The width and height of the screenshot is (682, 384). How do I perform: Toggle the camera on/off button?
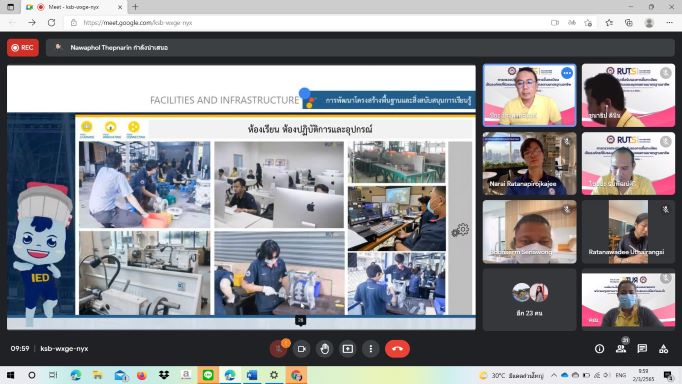[x=302, y=349]
